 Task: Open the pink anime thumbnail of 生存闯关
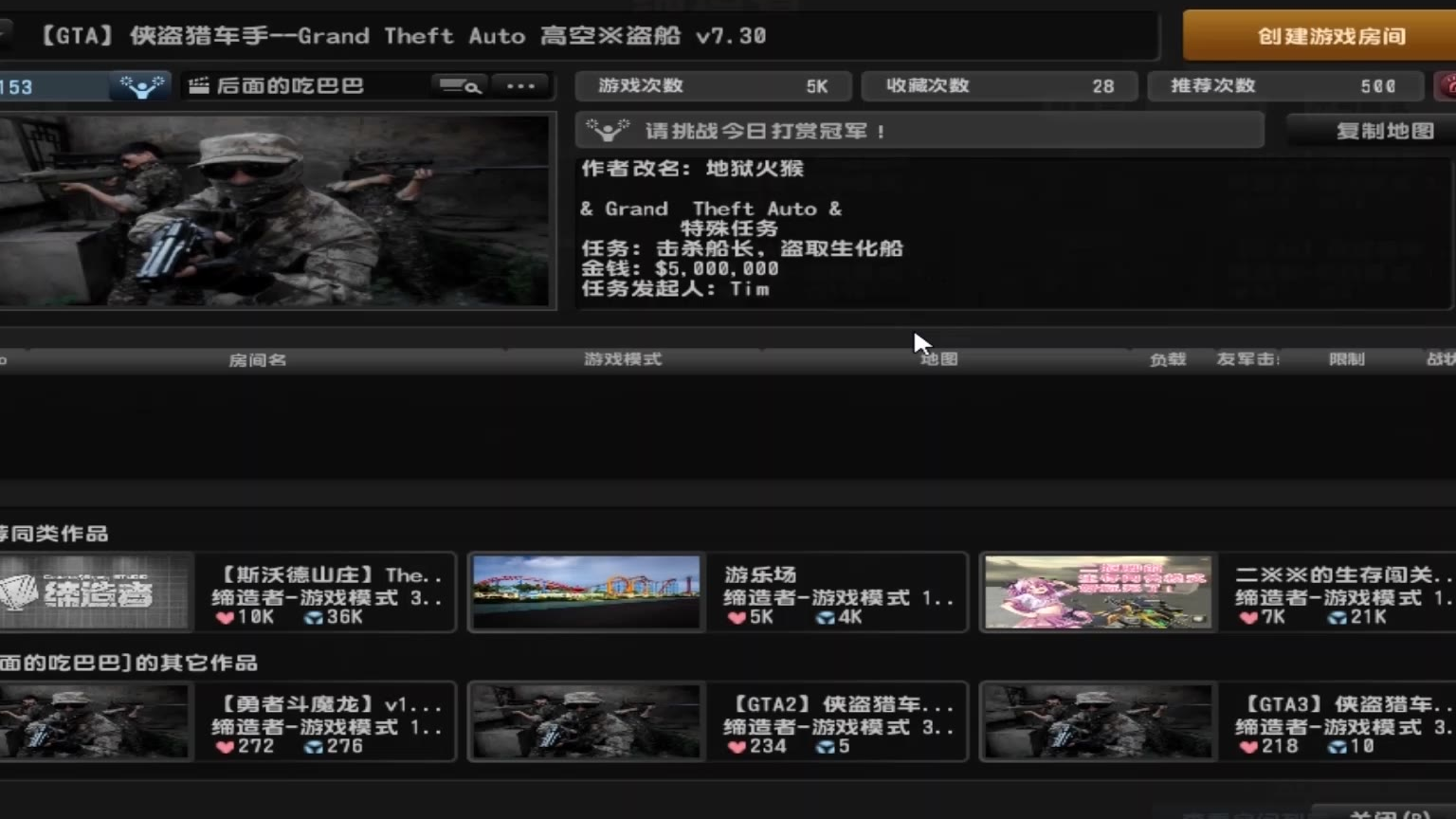point(1098,592)
